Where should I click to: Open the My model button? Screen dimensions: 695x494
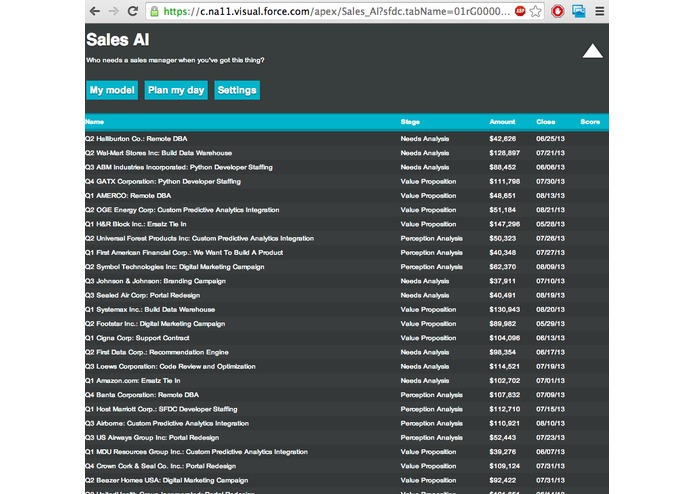point(112,90)
